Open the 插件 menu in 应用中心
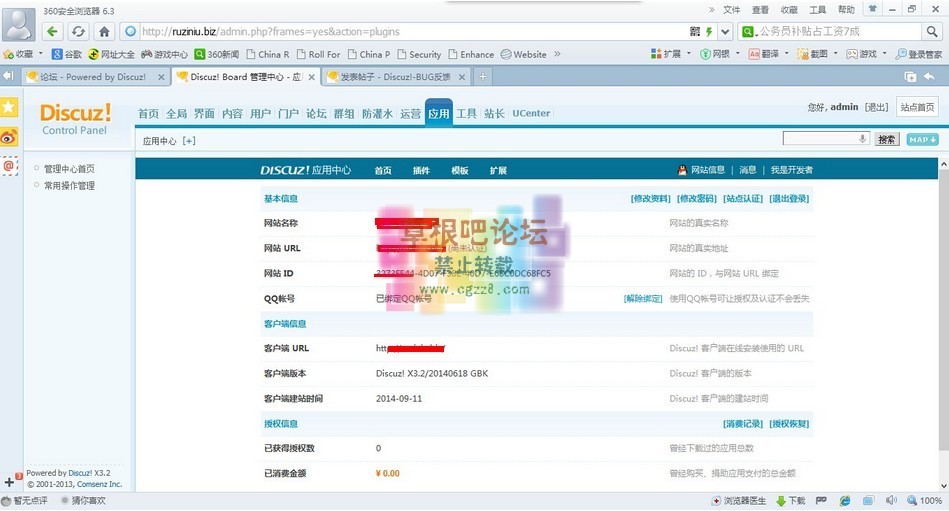The width and height of the screenshot is (949, 511). 421,171
